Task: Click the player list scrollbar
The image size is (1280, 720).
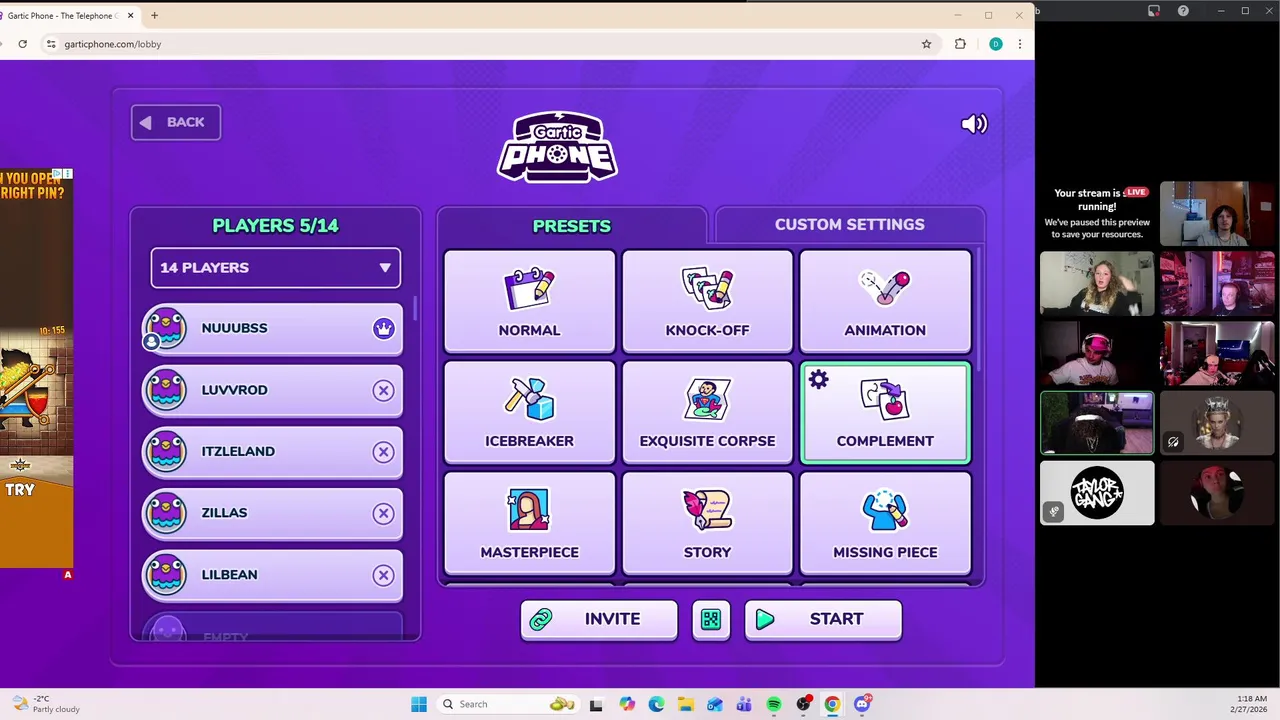Action: pyautogui.click(x=413, y=310)
